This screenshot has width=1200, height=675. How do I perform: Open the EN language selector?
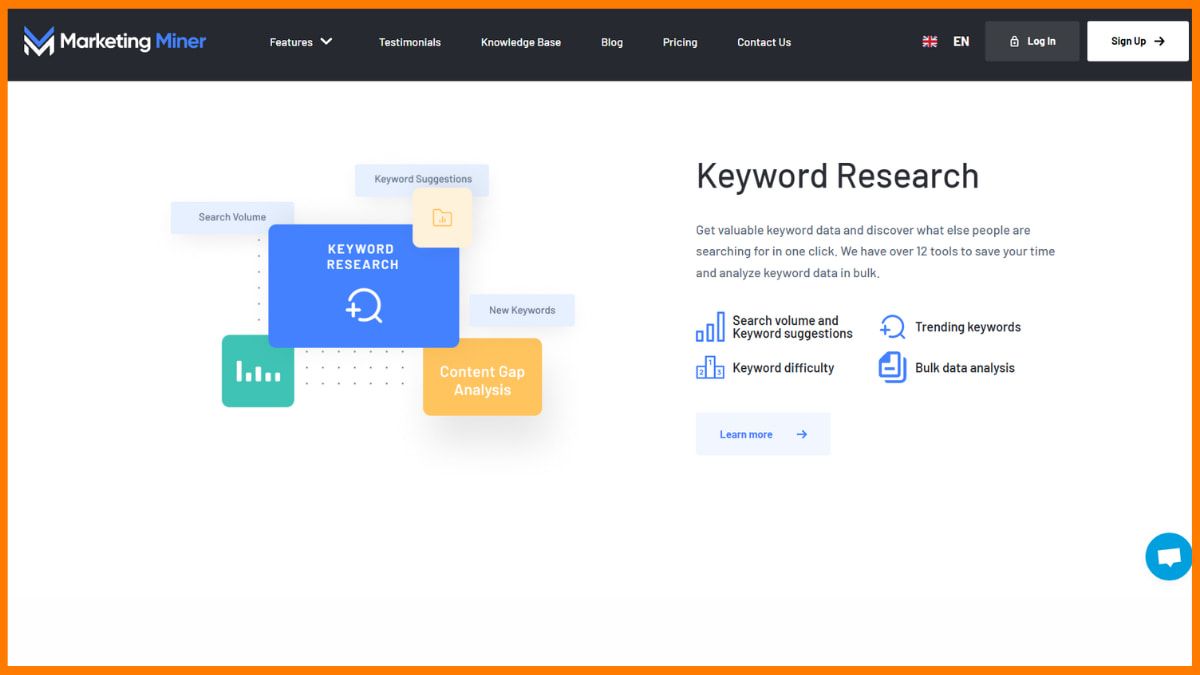tap(961, 42)
